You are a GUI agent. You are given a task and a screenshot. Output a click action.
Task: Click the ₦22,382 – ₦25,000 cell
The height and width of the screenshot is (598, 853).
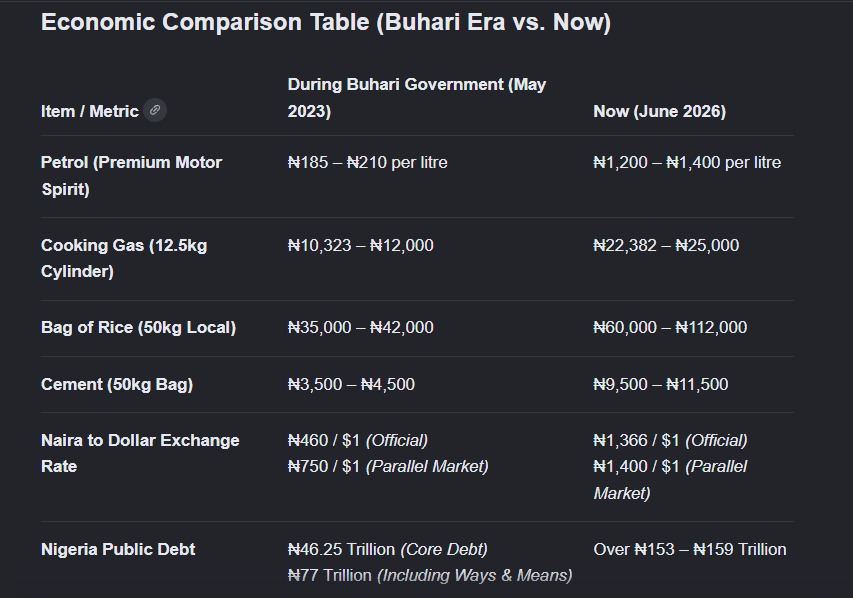coord(666,245)
